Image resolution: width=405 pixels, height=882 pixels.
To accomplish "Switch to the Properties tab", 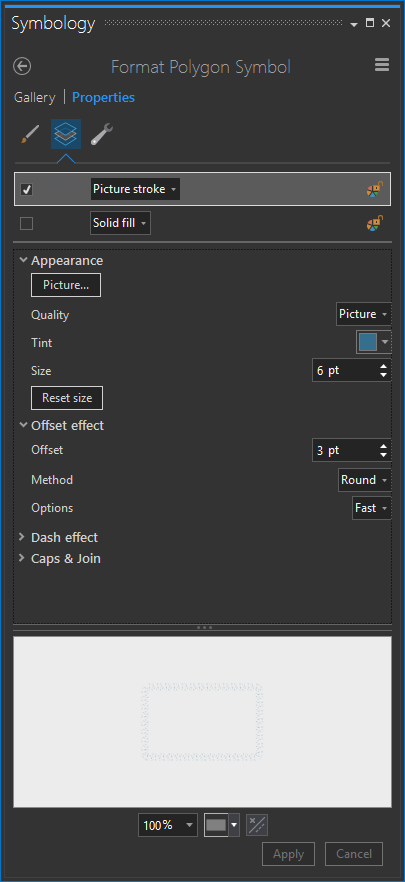I will [104, 97].
